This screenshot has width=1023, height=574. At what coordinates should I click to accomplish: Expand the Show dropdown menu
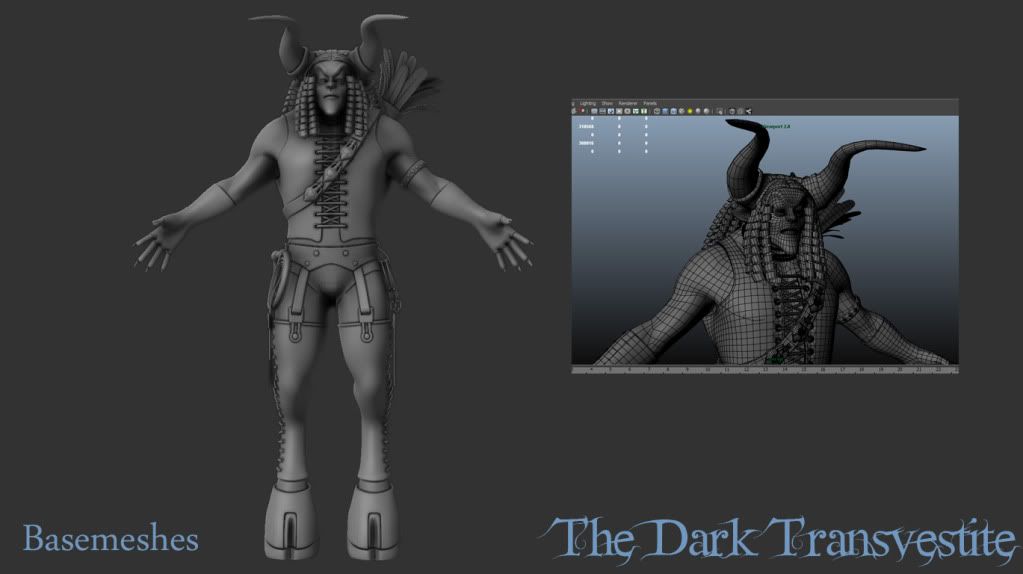(x=607, y=103)
